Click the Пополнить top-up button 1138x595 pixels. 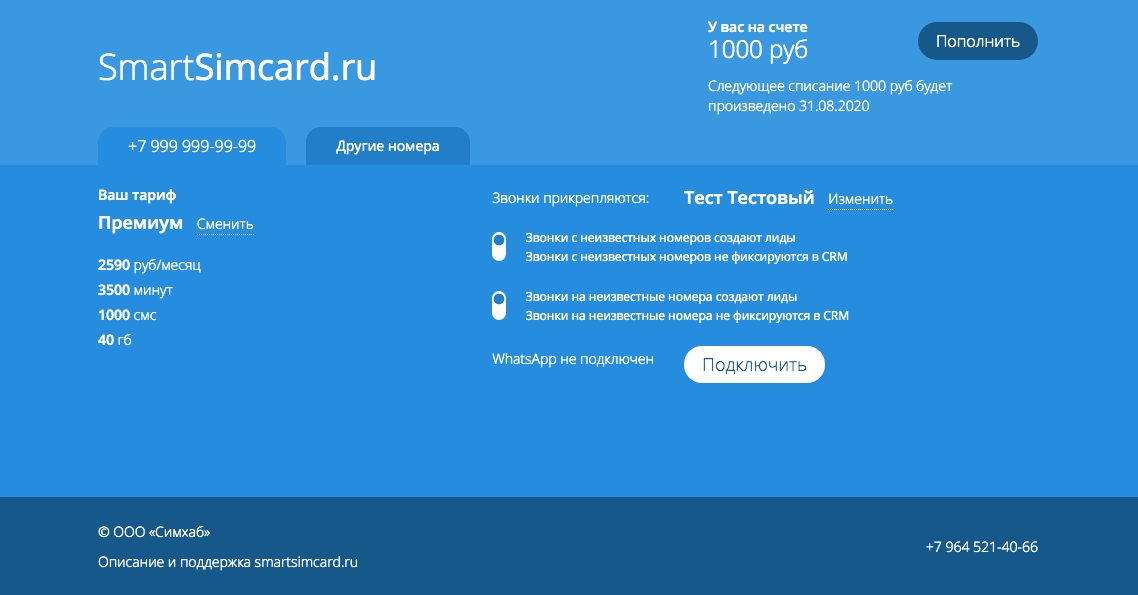point(978,41)
